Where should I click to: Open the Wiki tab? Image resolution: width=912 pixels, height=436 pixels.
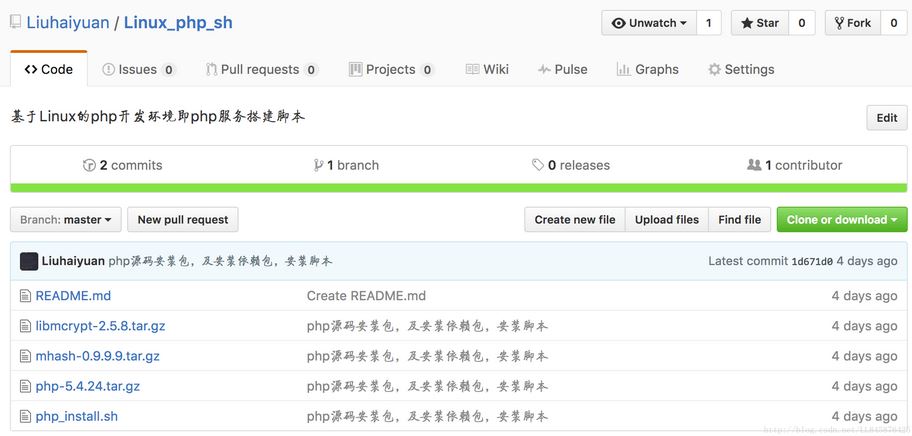tap(487, 70)
